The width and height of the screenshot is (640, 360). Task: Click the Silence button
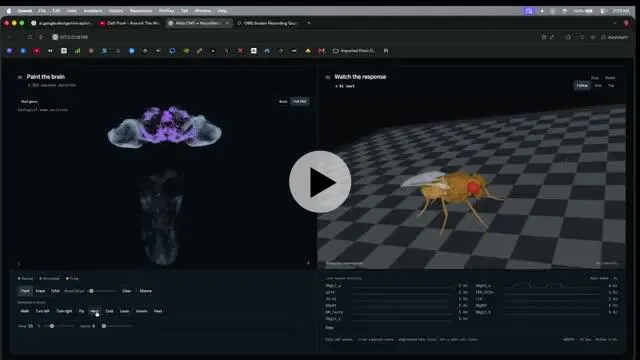pyautogui.click(x=146, y=291)
